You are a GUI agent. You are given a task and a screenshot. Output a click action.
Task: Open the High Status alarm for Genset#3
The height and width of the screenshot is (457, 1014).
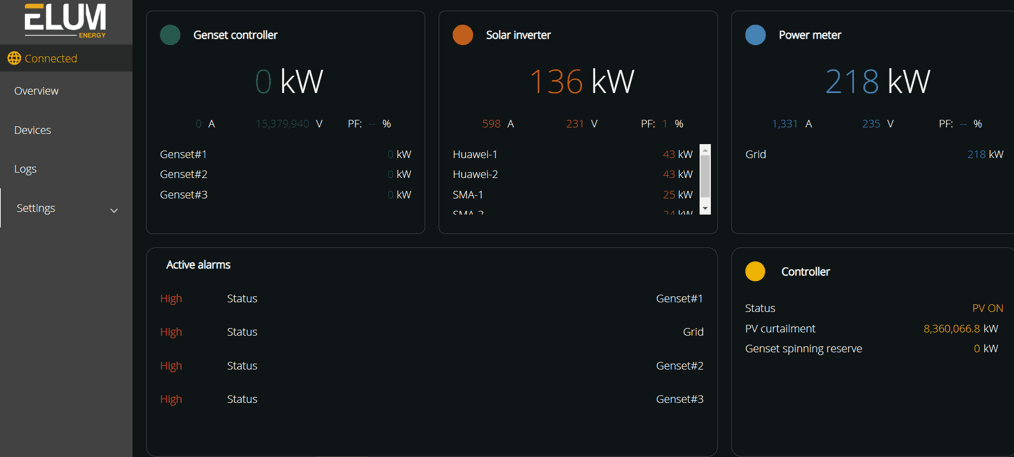click(432, 399)
